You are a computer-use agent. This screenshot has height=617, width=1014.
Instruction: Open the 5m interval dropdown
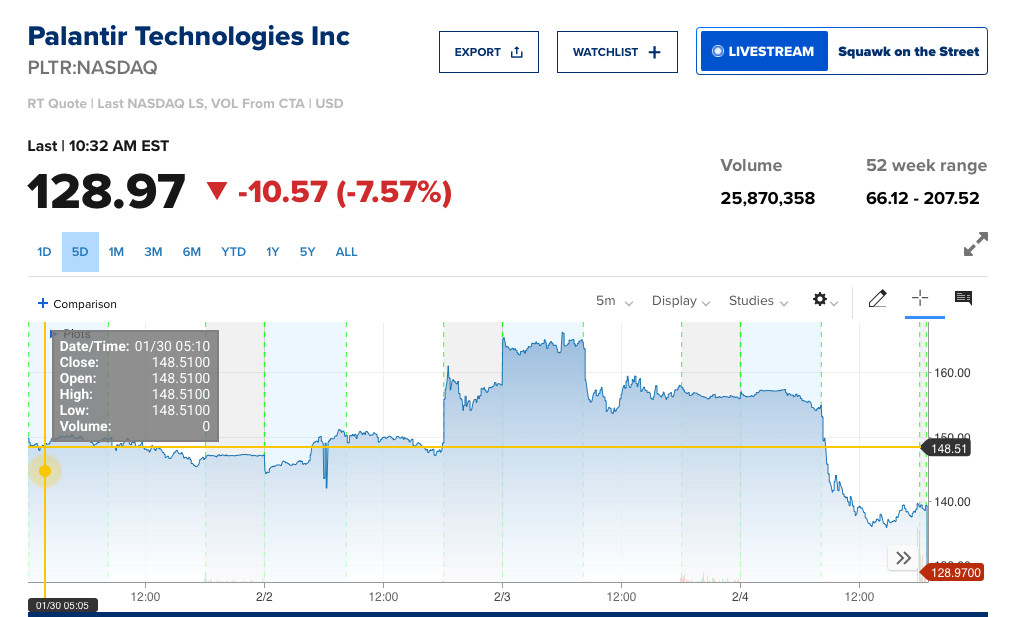(614, 301)
